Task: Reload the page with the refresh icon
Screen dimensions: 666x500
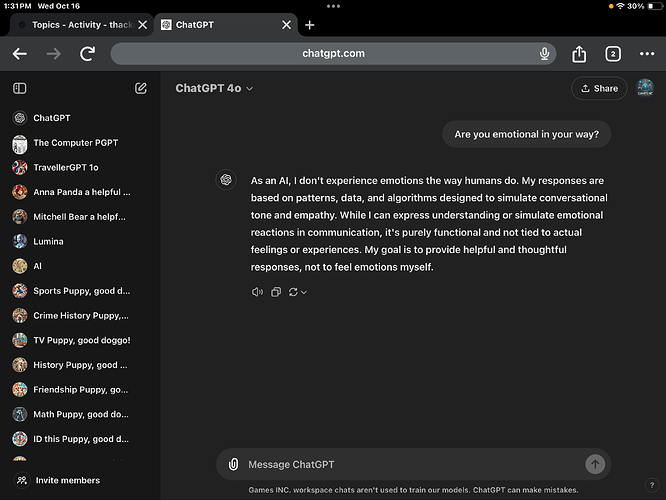Action: [87, 54]
